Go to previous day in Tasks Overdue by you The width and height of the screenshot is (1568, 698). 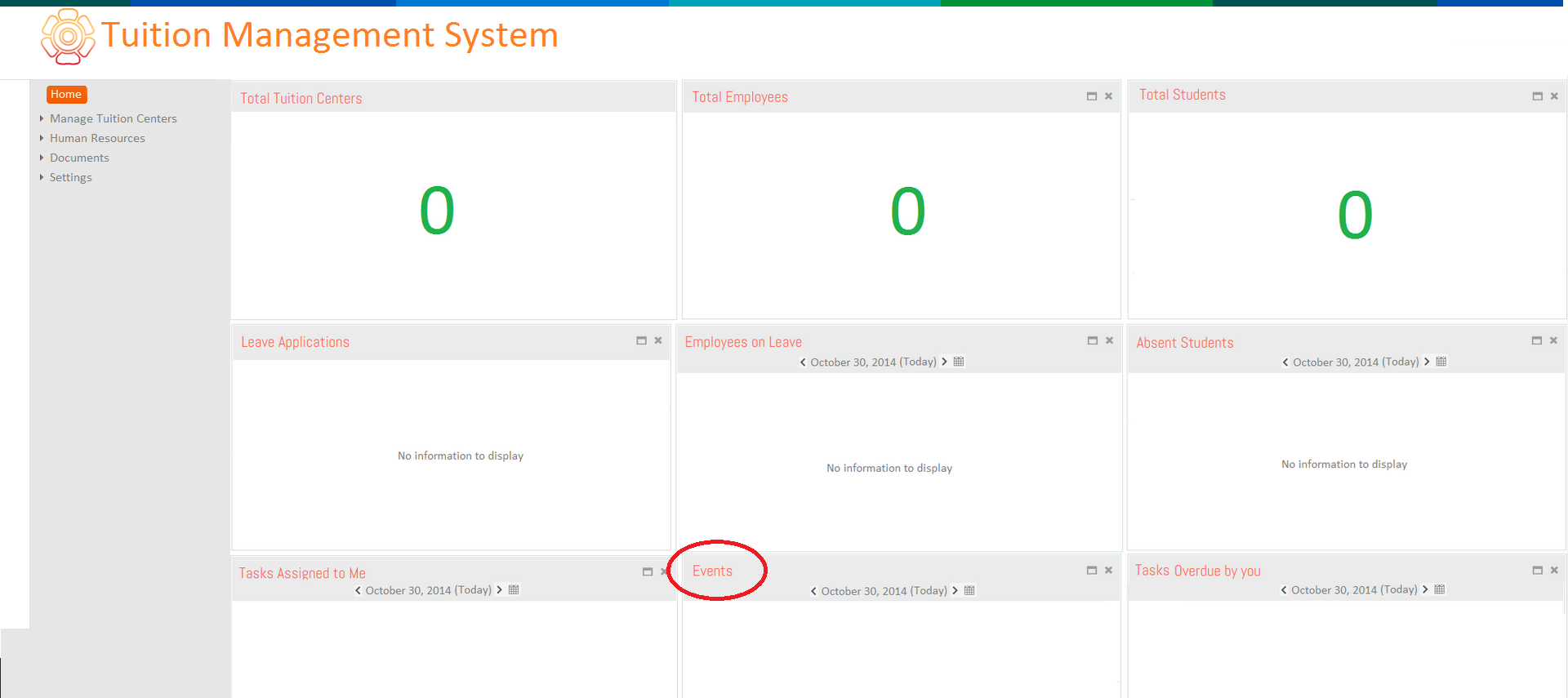(1284, 590)
